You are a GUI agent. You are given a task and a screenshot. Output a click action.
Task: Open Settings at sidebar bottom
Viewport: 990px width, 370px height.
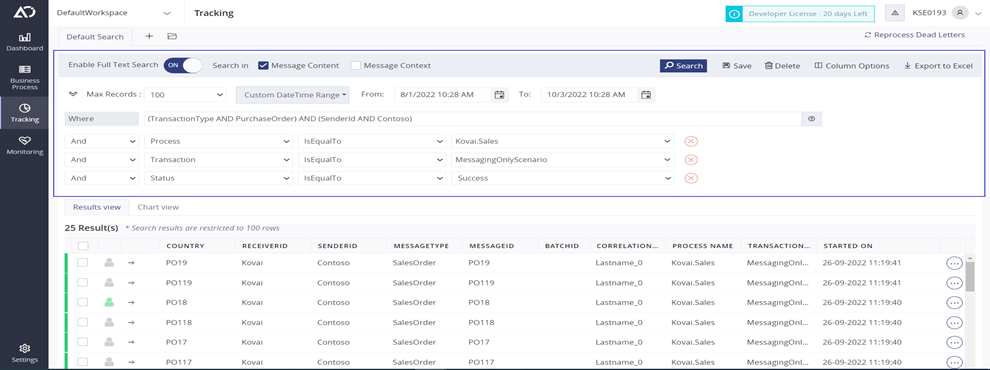point(25,353)
